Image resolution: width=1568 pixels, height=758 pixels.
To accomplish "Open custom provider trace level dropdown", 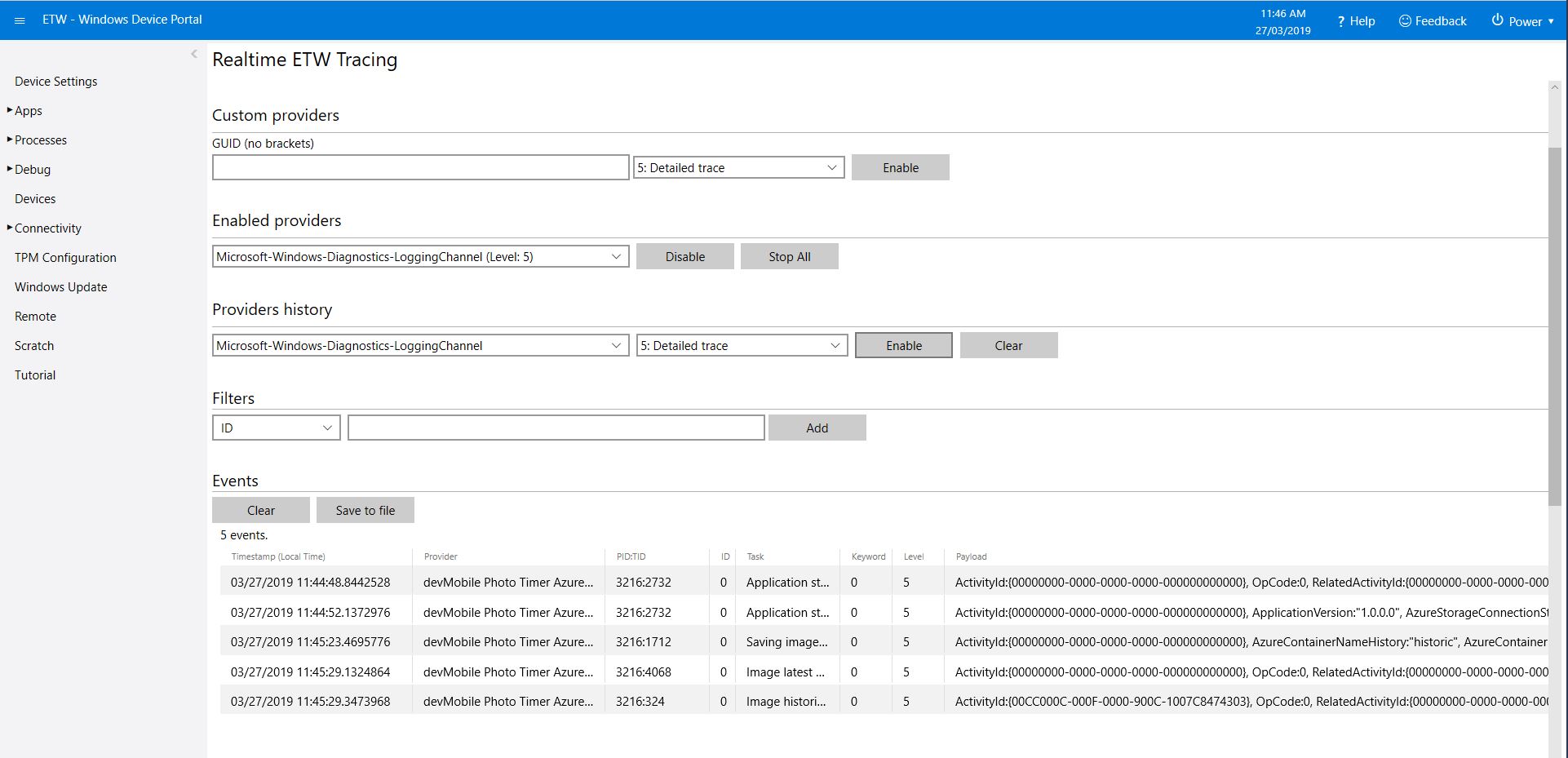I will pyautogui.click(x=738, y=168).
